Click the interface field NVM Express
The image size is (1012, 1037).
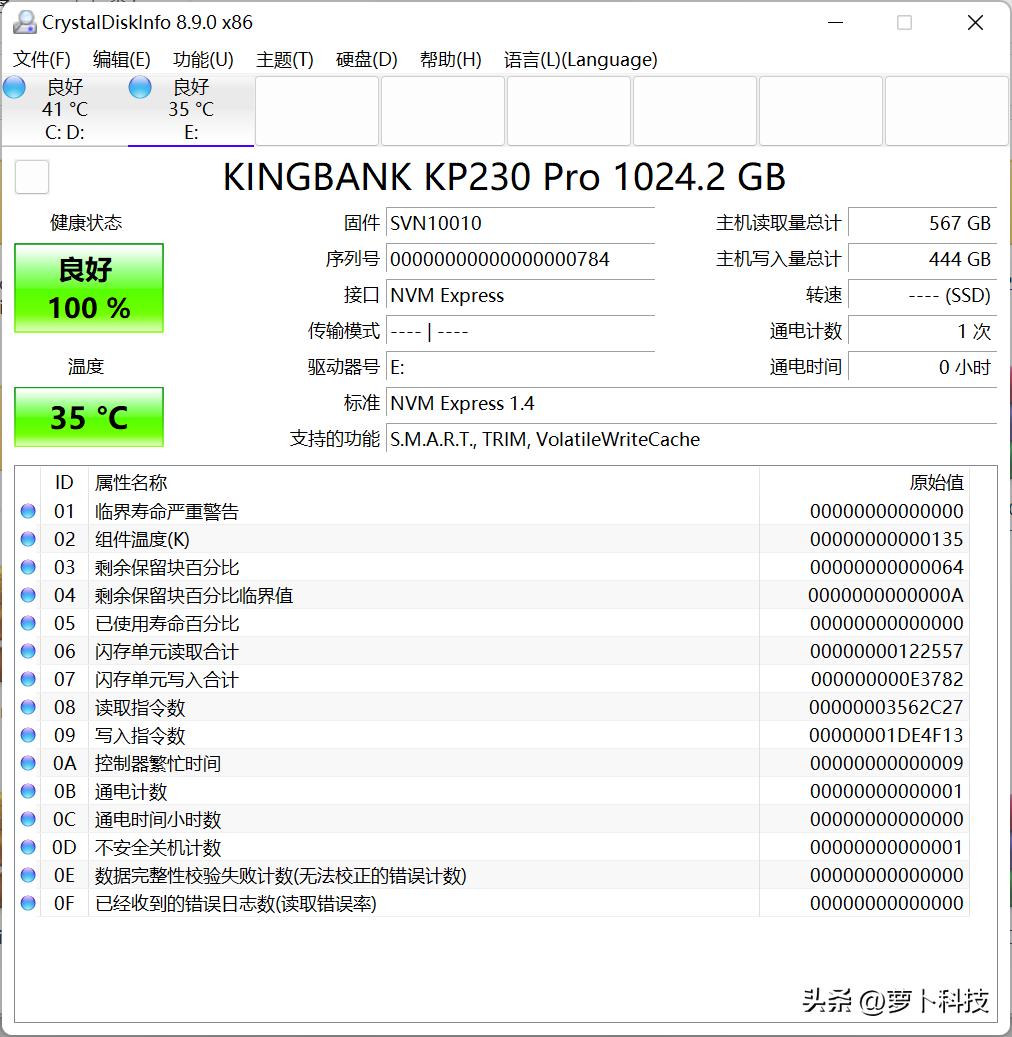[x=520, y=295]
